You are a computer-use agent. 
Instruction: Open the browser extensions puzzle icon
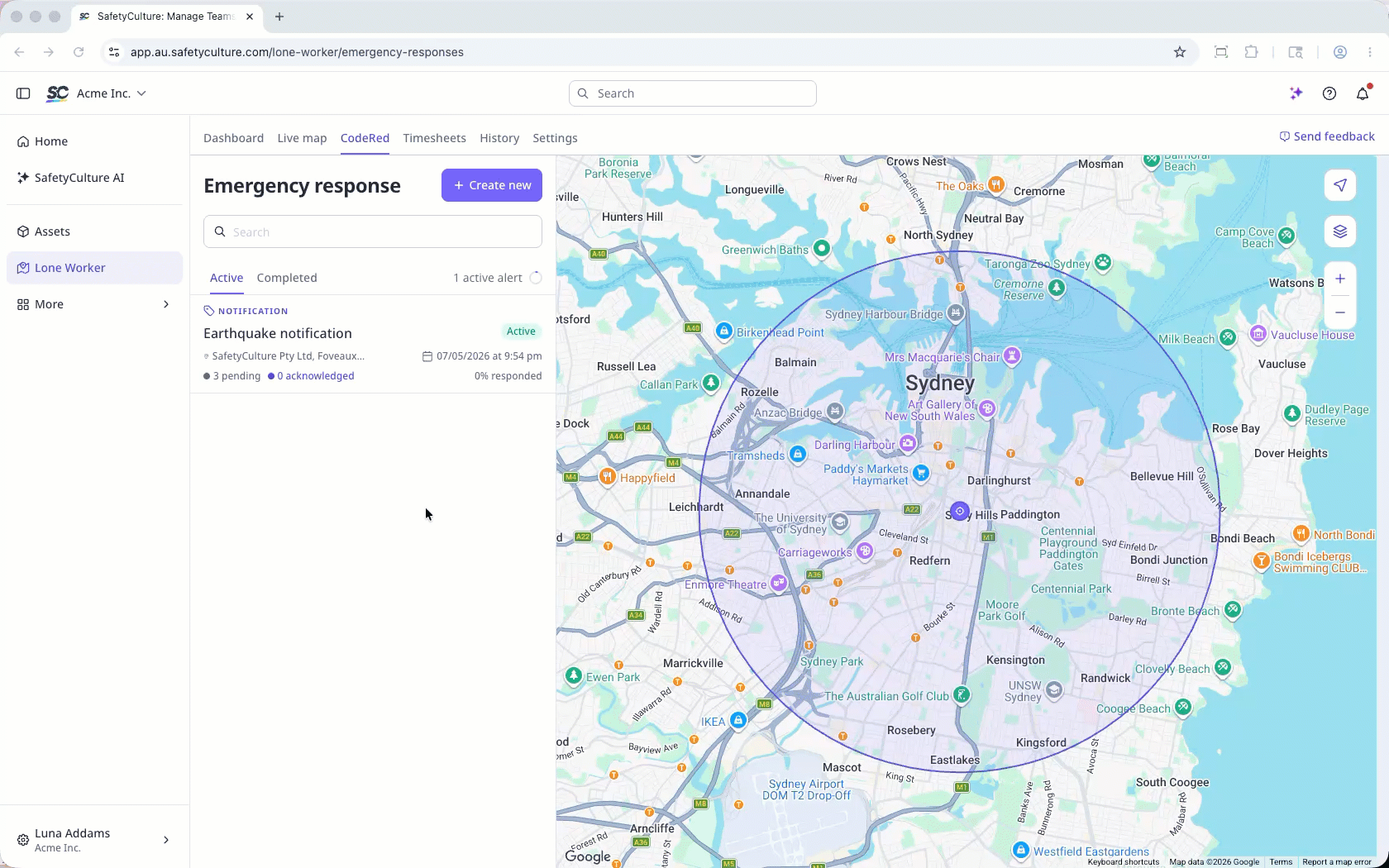[1252, 52]
